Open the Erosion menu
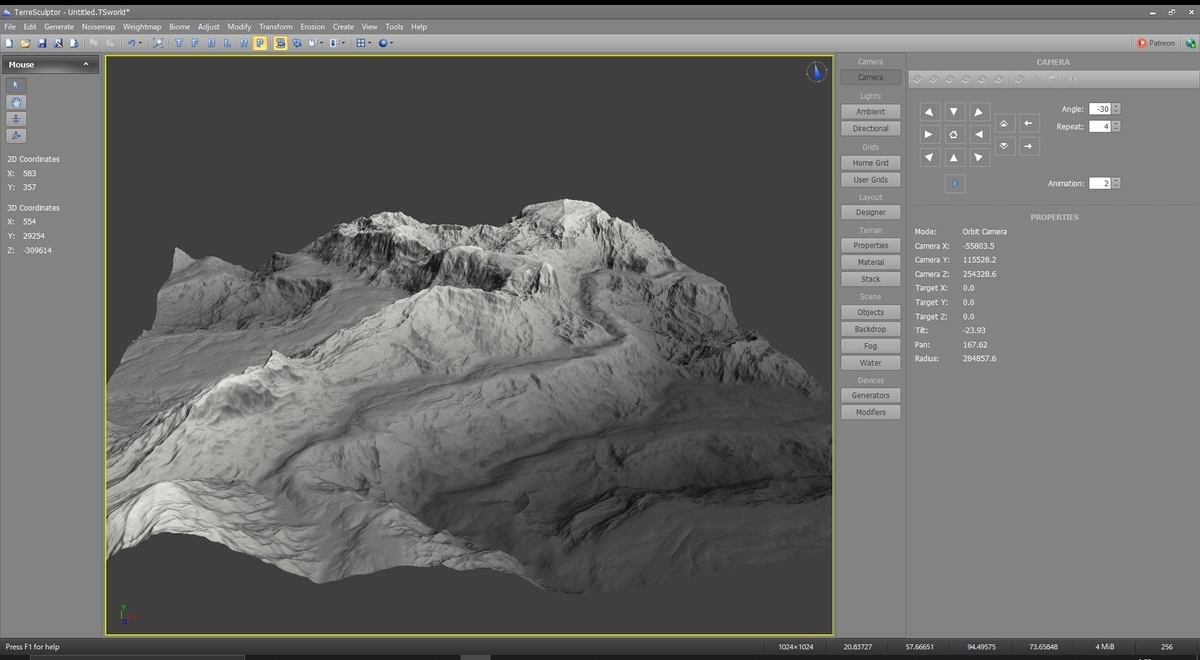1200x660 pixels. 312,27
